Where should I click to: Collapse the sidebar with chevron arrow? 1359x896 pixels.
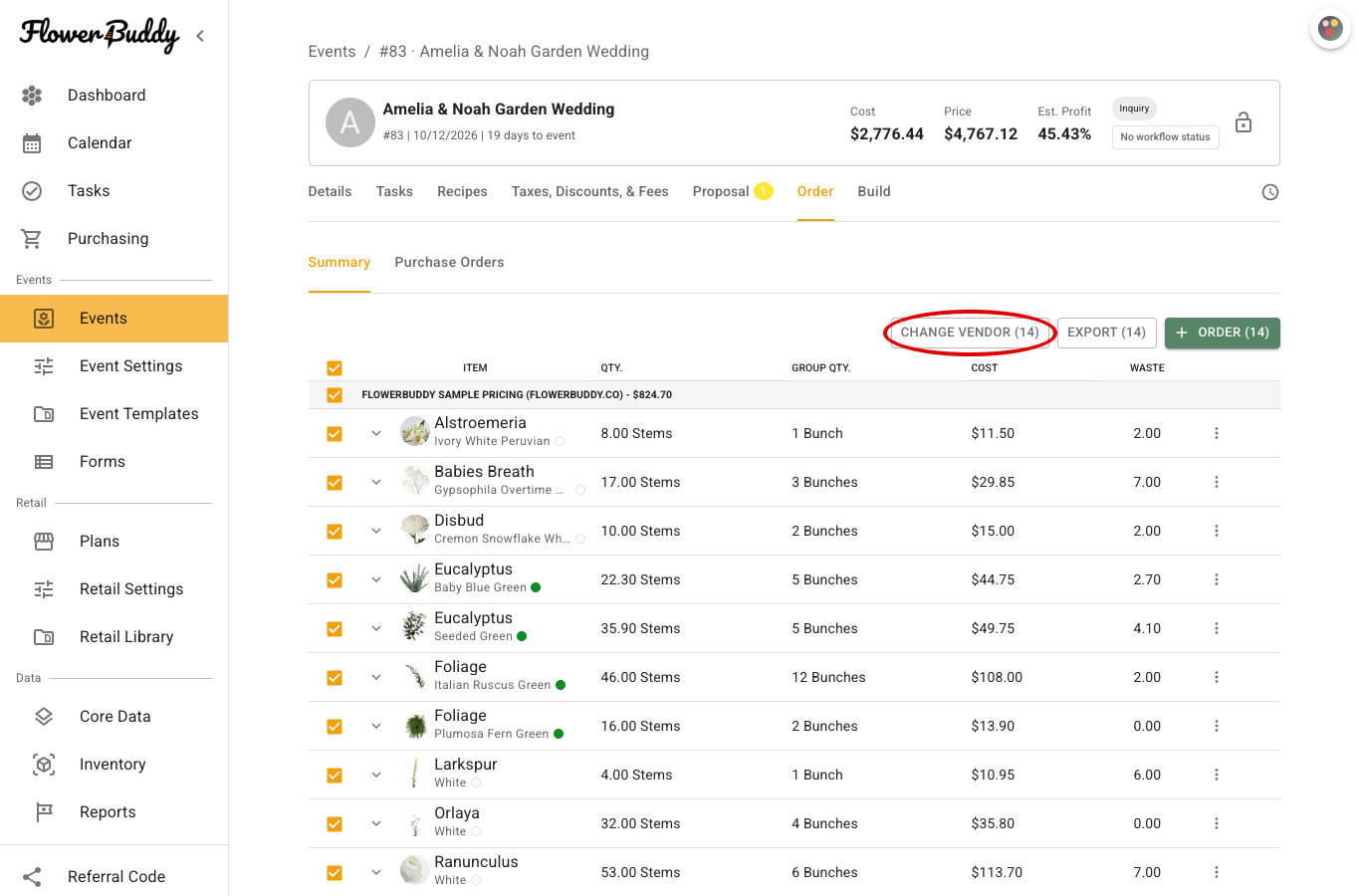click(200, 36)
